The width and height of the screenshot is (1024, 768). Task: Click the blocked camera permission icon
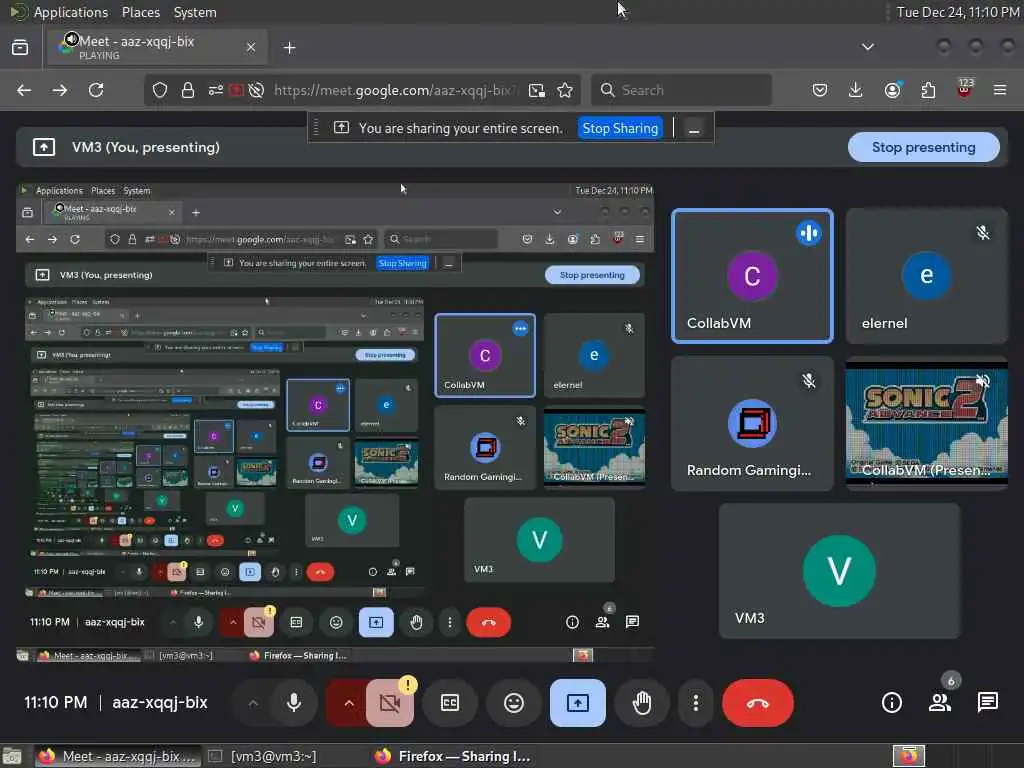256,90
